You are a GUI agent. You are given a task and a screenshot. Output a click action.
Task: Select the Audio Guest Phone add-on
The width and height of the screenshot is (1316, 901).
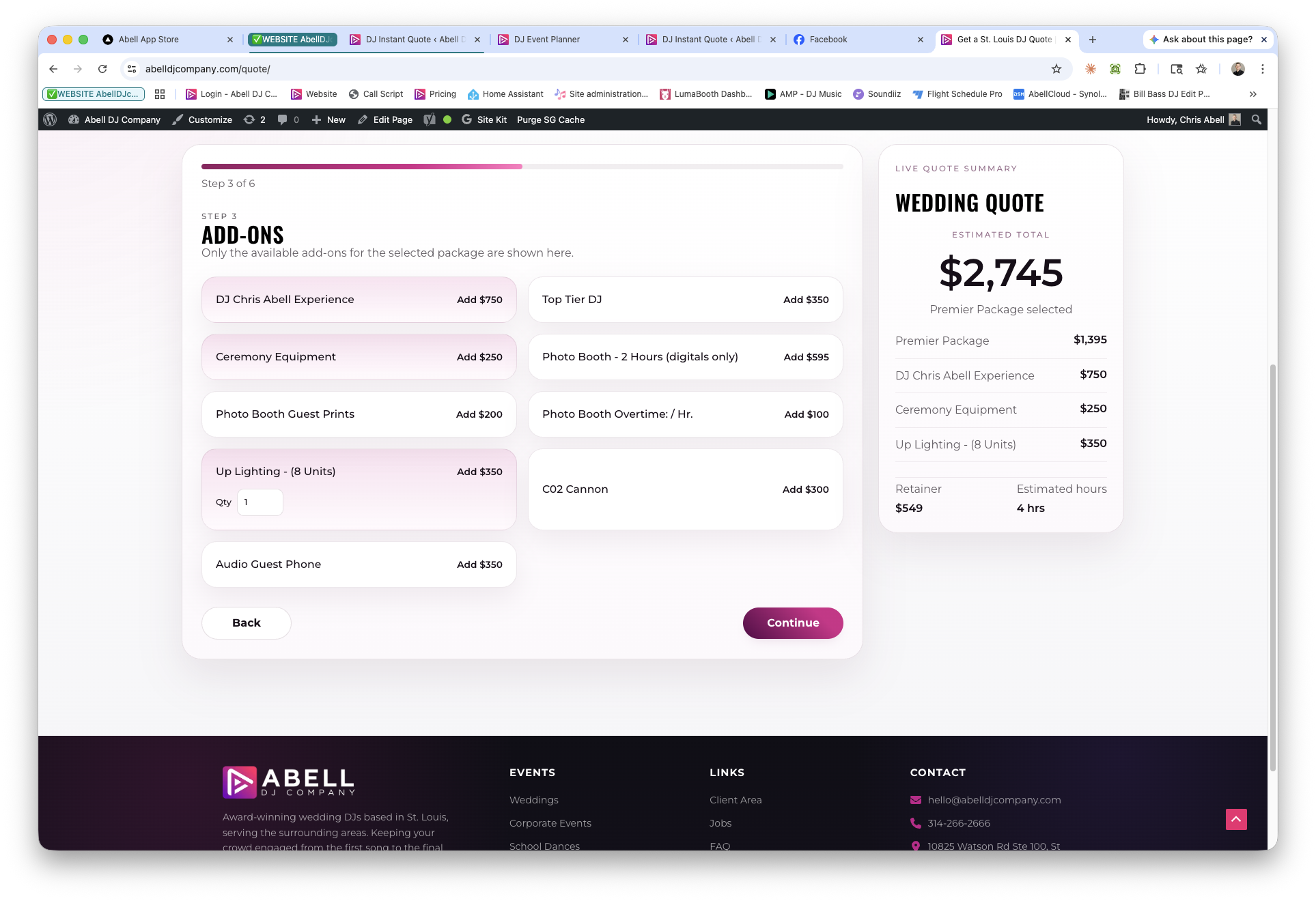pos(359,564)
